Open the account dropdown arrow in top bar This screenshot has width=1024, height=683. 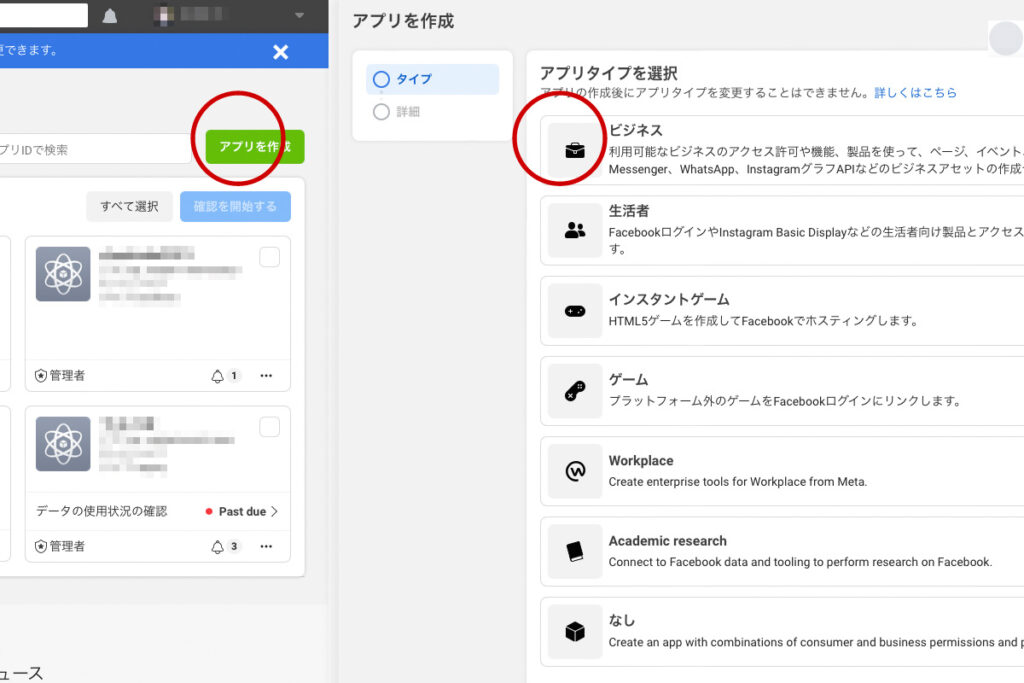click(299, 15)
